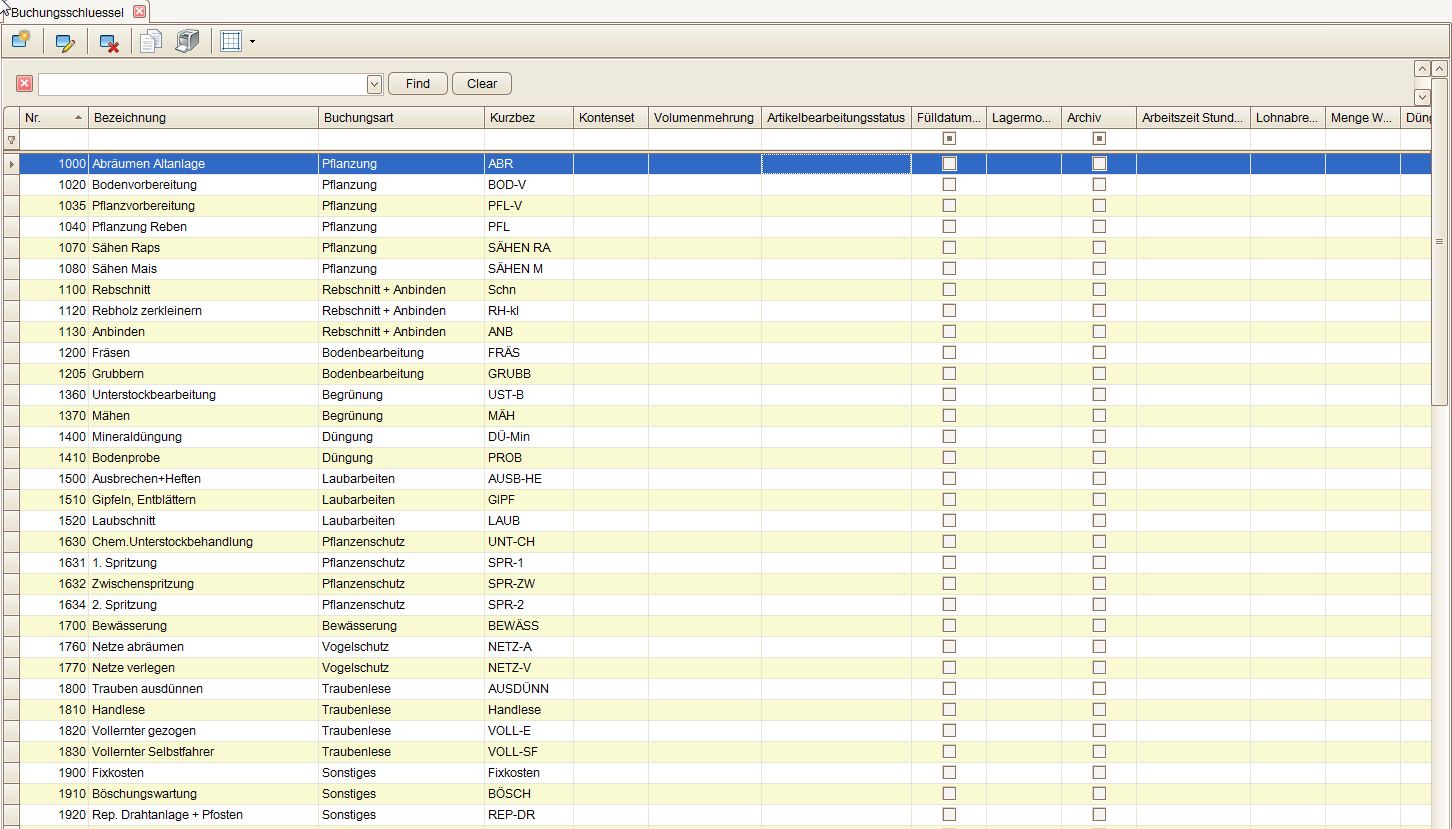Toggle Fülldatum checkbox for Abräumen Altanlage
The image size is (1452, 829).
point(949,163)
